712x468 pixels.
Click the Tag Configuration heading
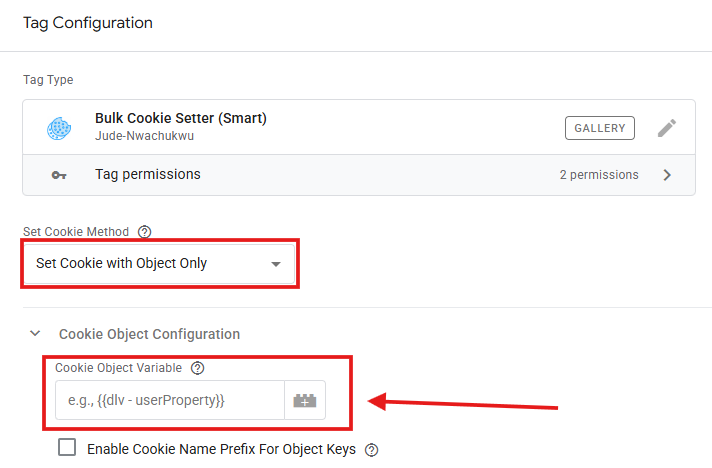[88, 22]
